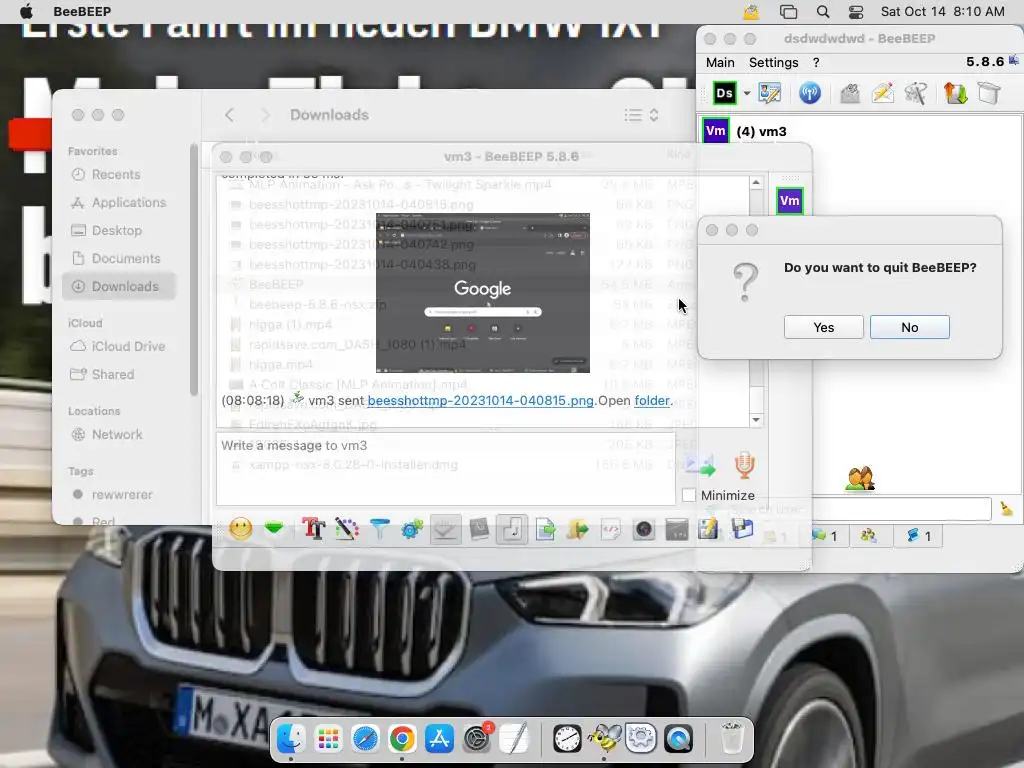The height and width of the screenshot is (768, 1024).
Task: Click the chat scrollbar down arrow
Action: [x=756, y=420]
